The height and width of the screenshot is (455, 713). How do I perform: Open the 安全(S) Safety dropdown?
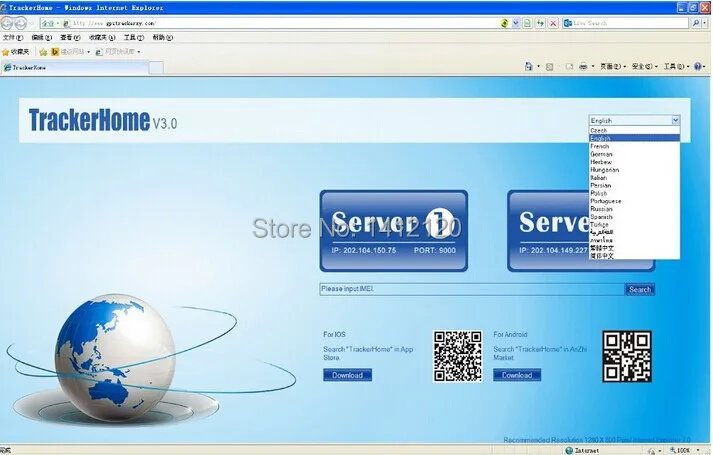[x=644, y=66]
